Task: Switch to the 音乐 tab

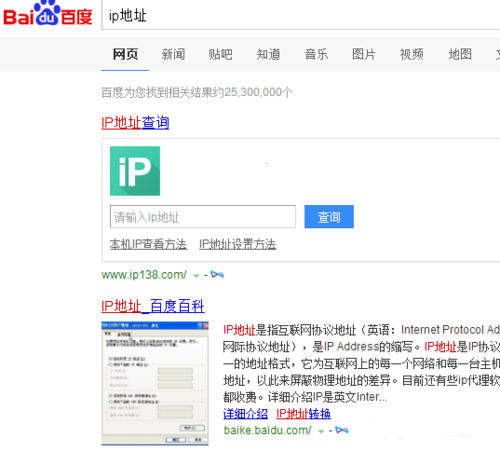Action: tap(316, 54)
